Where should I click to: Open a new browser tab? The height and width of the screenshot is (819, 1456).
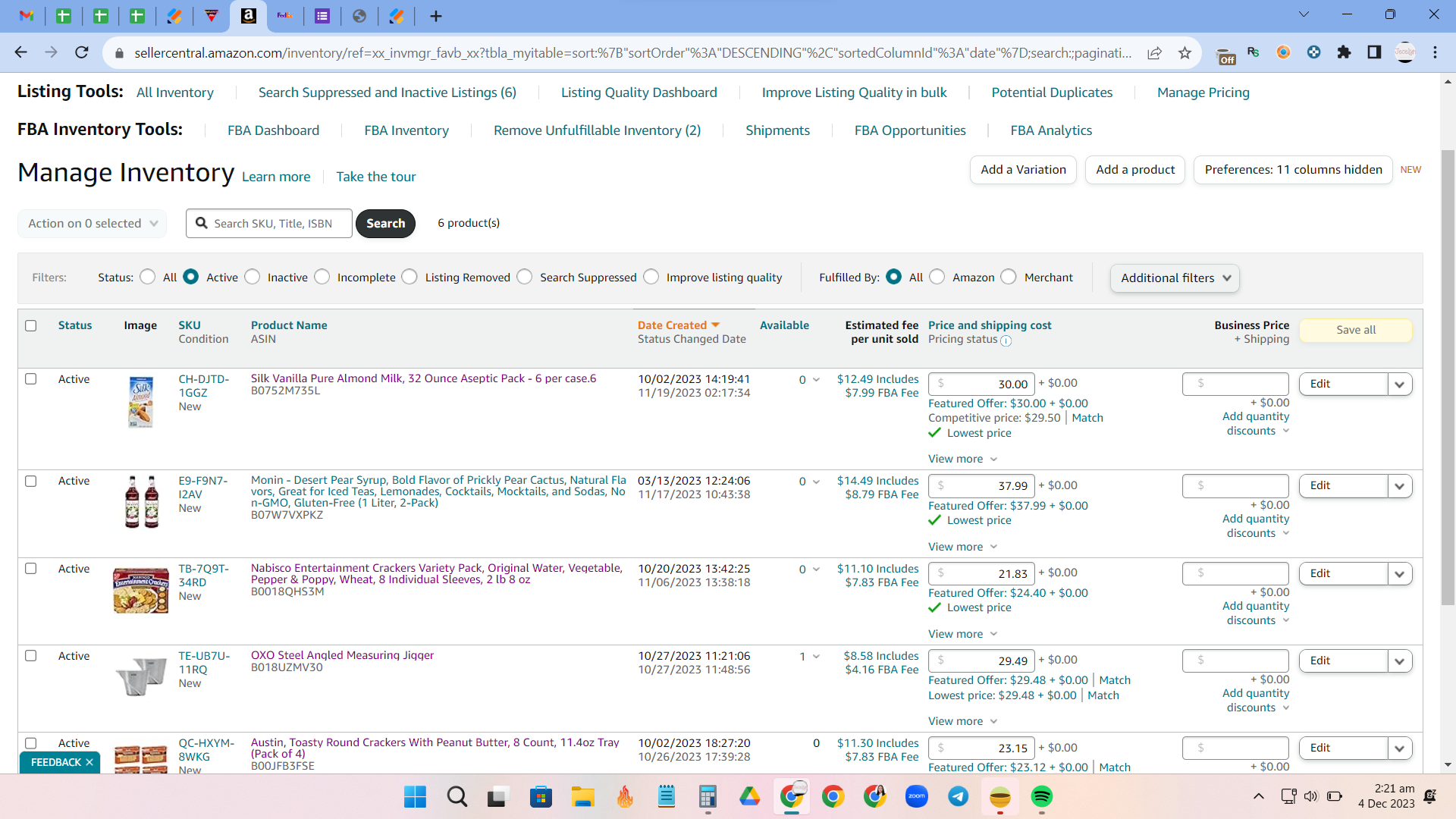[x=435, y=16]
